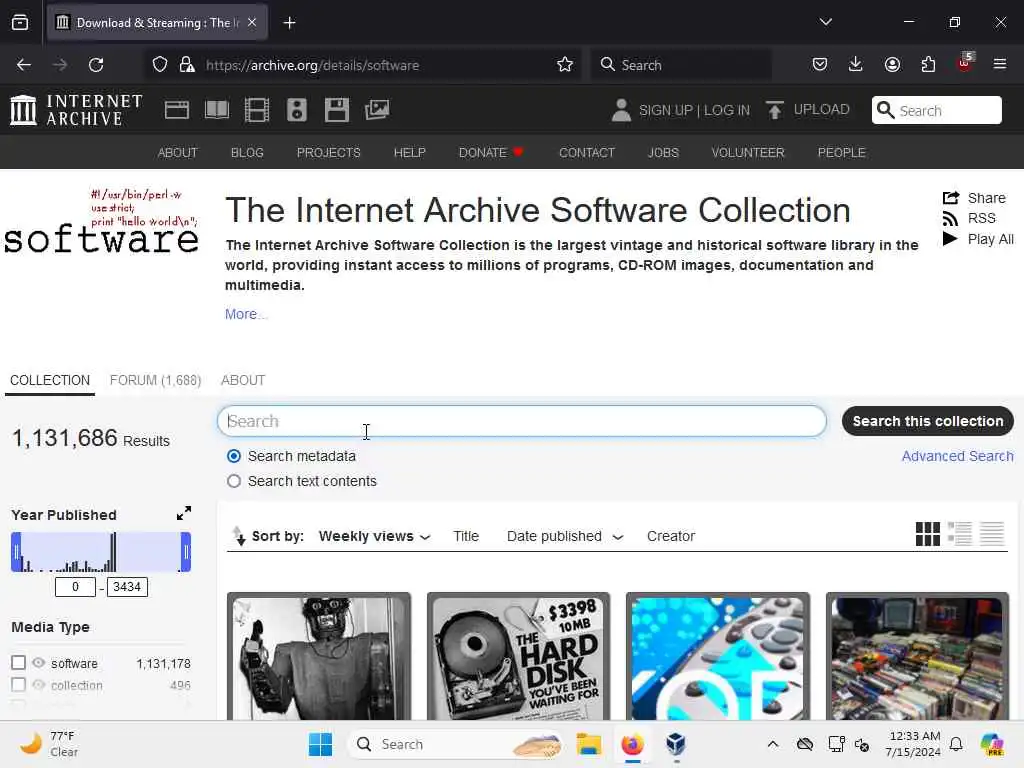Open DONATE in top navigation

click(x=491, y=152)
